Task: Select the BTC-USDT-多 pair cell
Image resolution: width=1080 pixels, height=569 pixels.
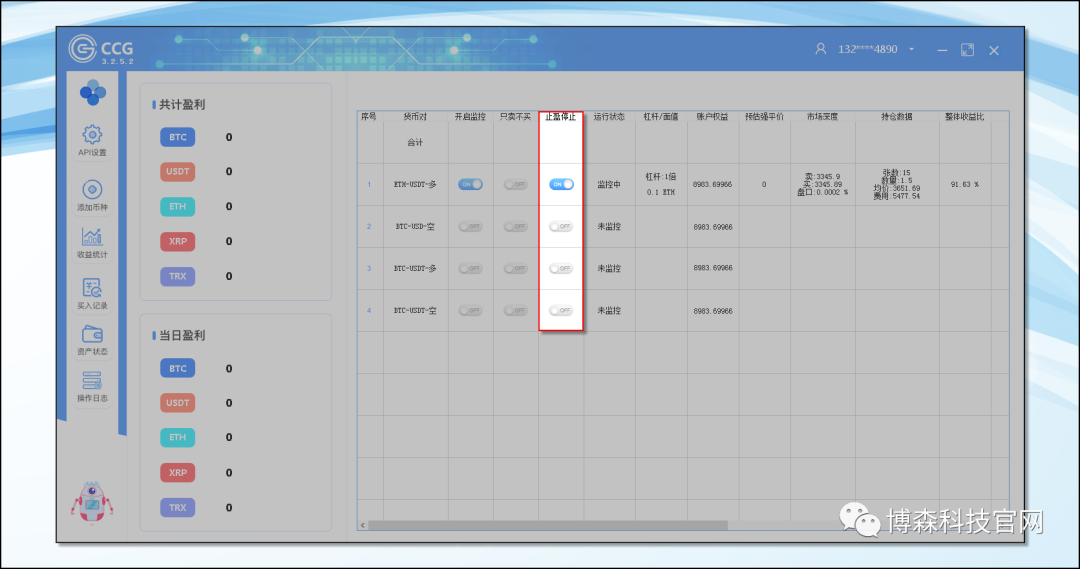Action: click(x=415, y=269)
